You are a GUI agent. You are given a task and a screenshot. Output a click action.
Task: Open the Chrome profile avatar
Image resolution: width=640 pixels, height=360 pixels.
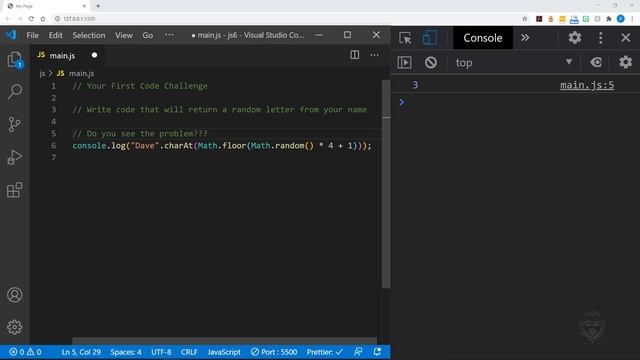(x=620, y=19)
